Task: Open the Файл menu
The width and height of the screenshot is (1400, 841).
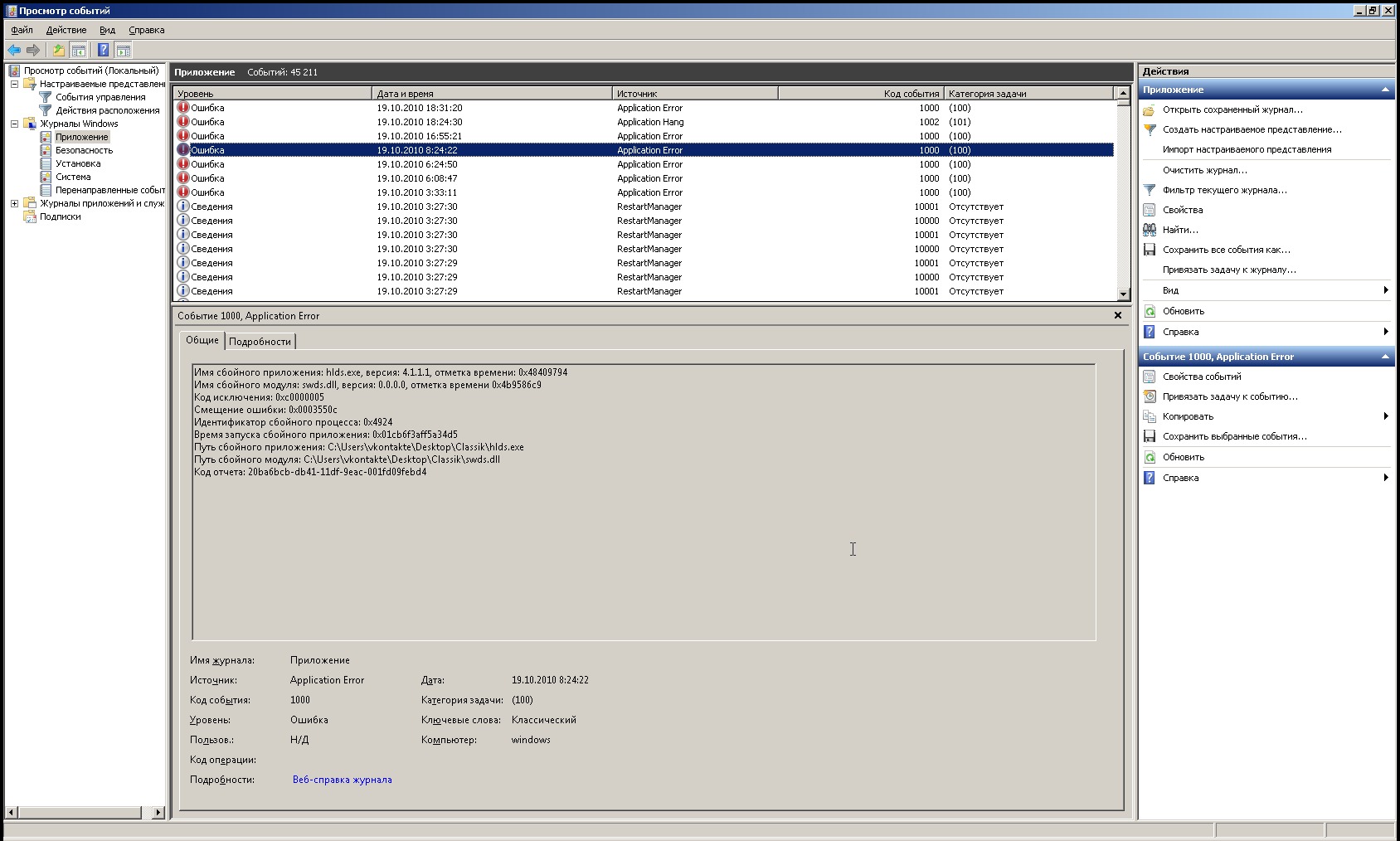Action: (22, 30)
